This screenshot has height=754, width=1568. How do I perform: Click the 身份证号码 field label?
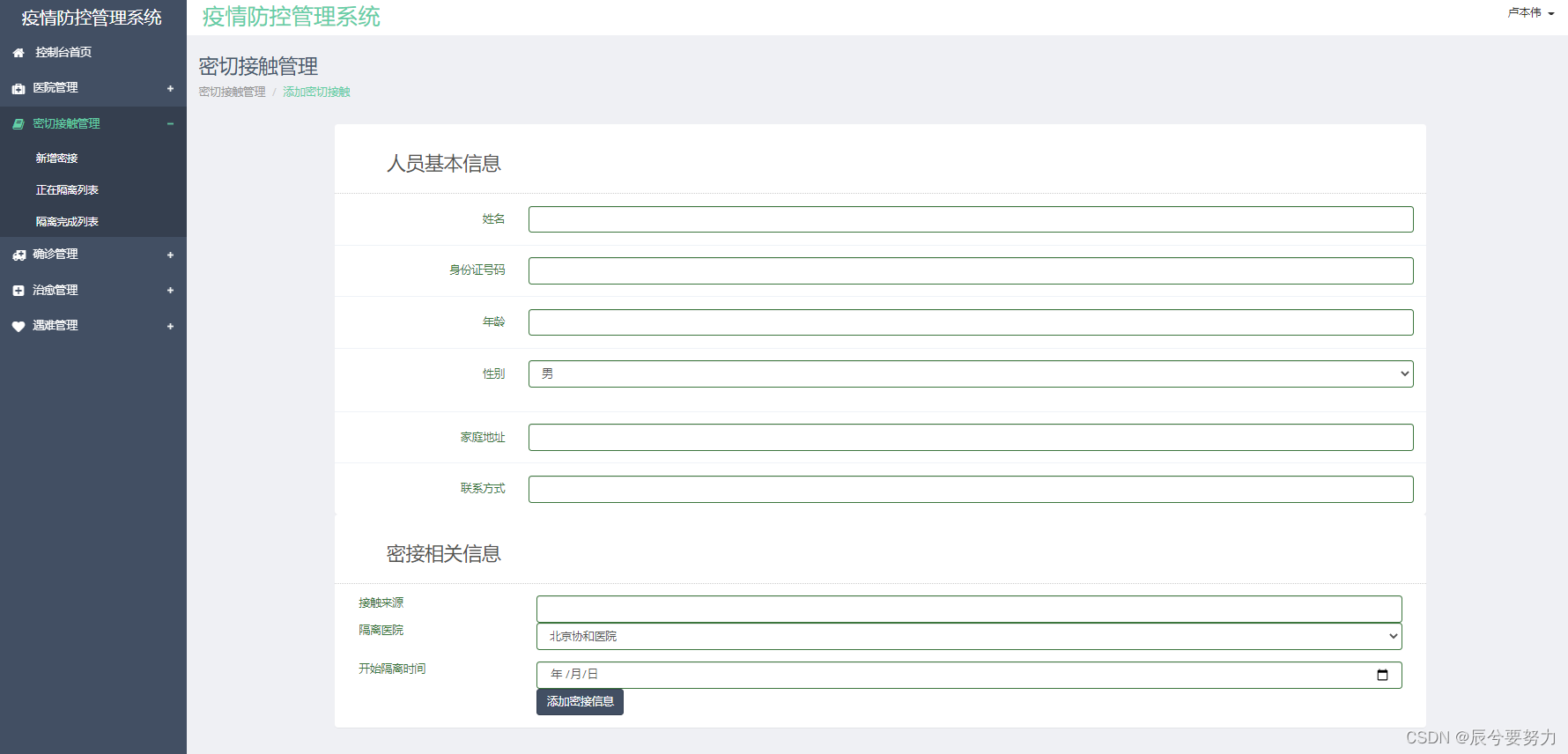tap(477, 270)
